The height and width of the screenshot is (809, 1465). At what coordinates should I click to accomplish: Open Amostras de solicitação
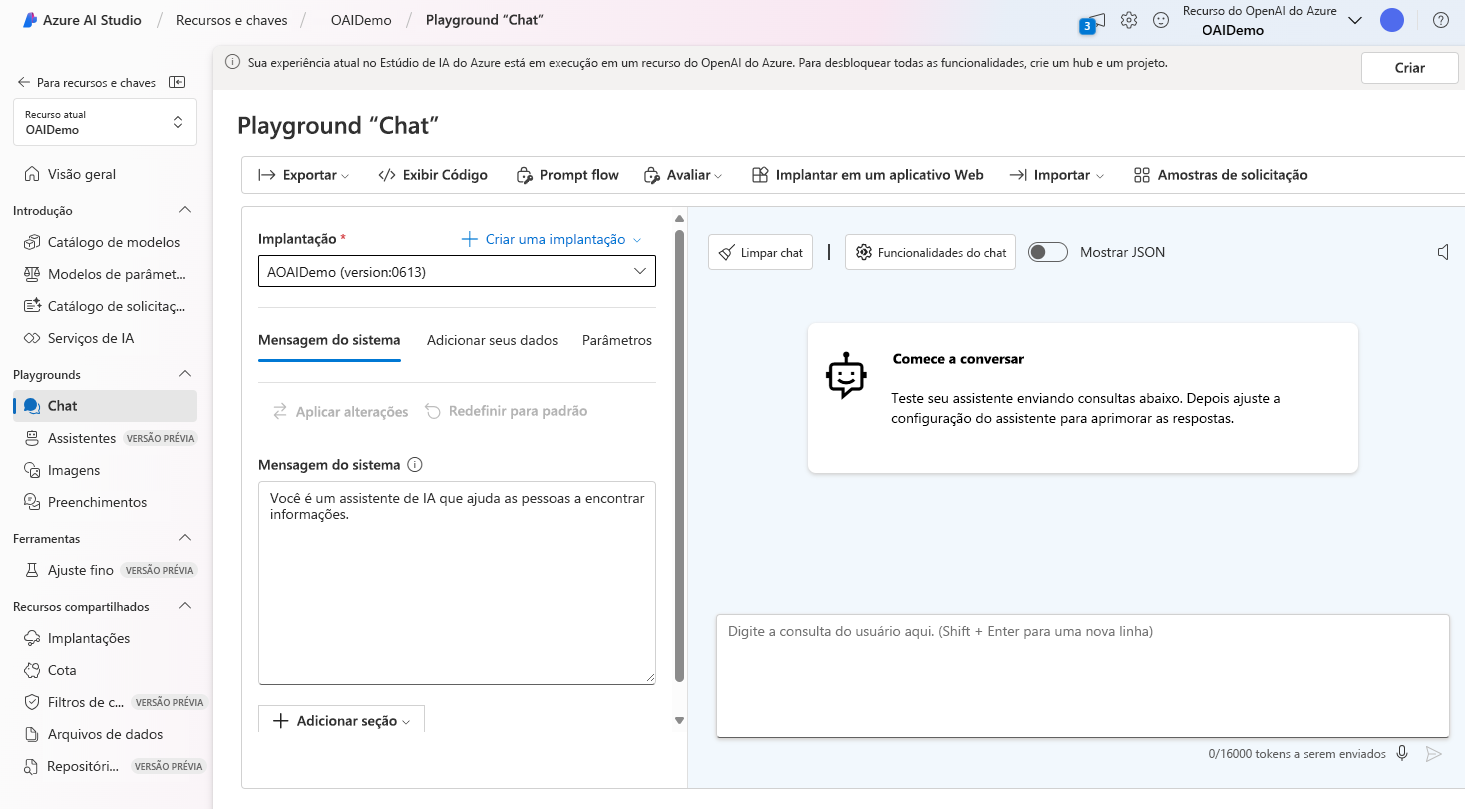(x=1220, y=175)
